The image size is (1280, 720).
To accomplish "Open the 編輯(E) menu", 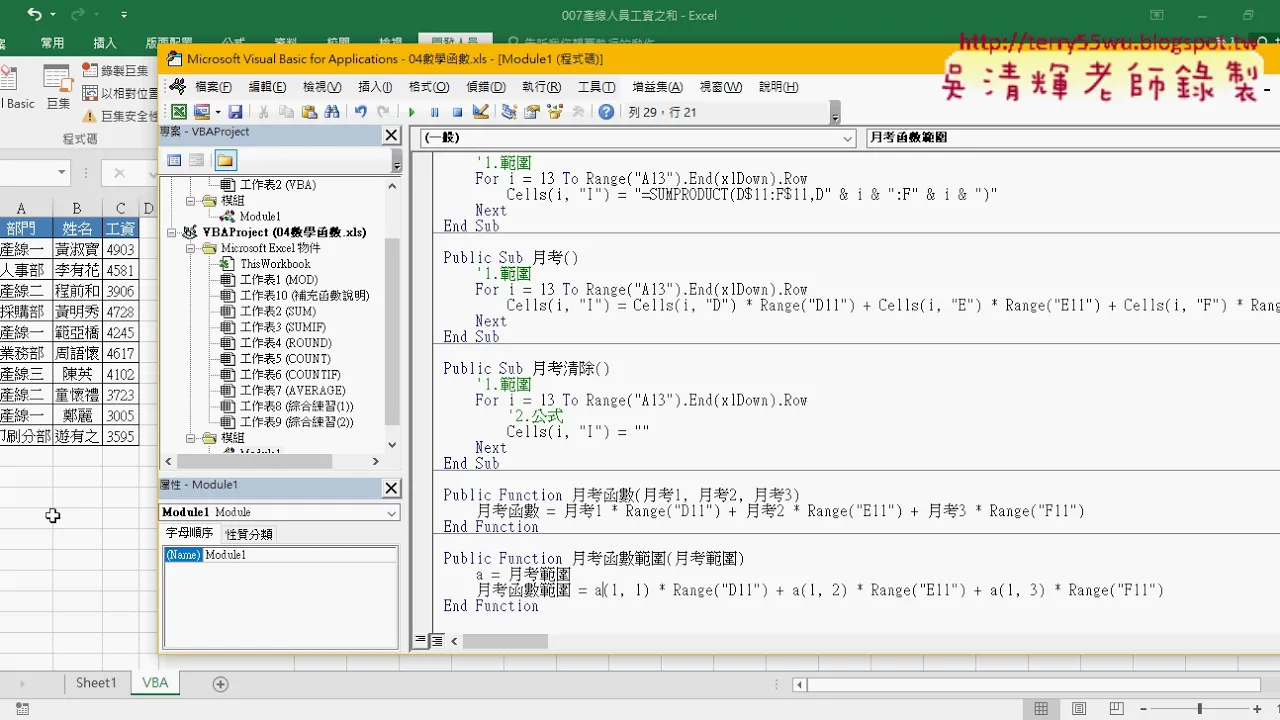I will click(267, 87).
